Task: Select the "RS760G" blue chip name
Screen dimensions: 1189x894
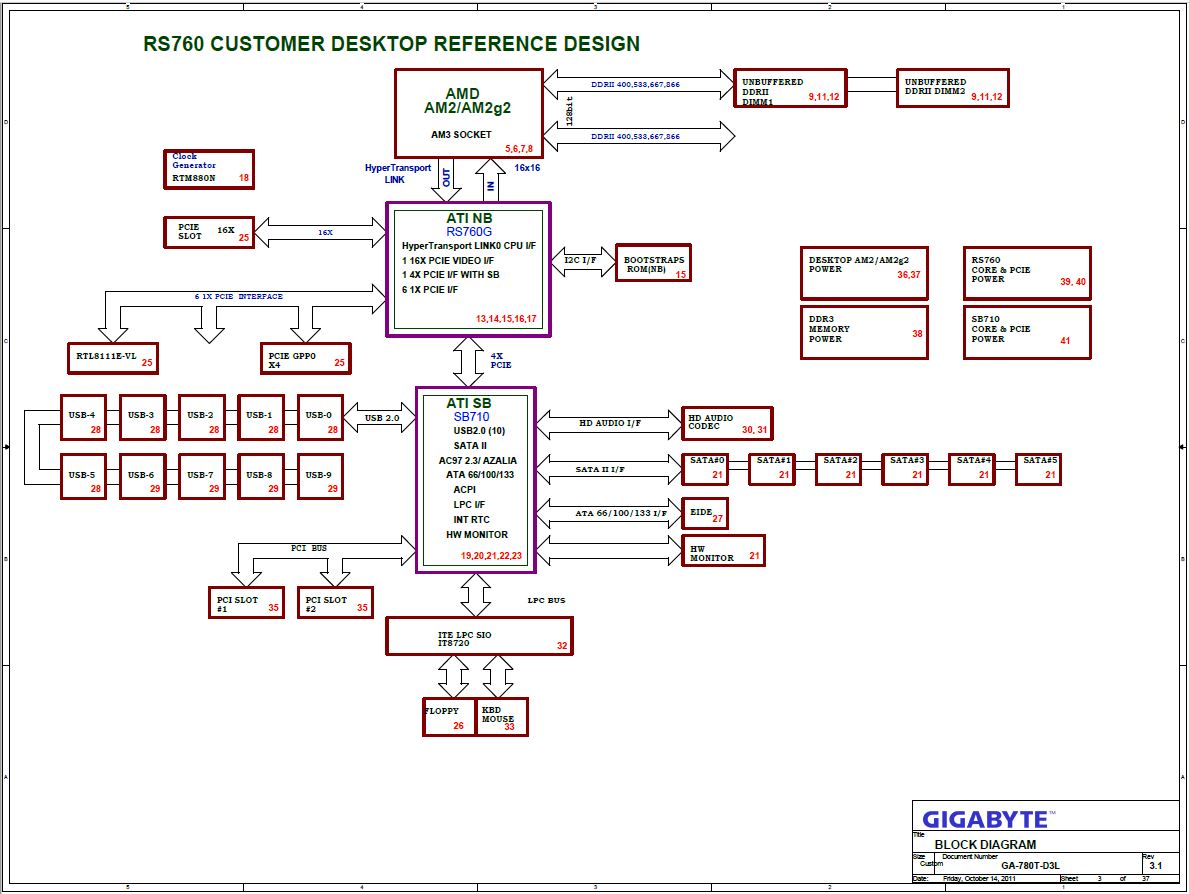Action: coord(469,232)
